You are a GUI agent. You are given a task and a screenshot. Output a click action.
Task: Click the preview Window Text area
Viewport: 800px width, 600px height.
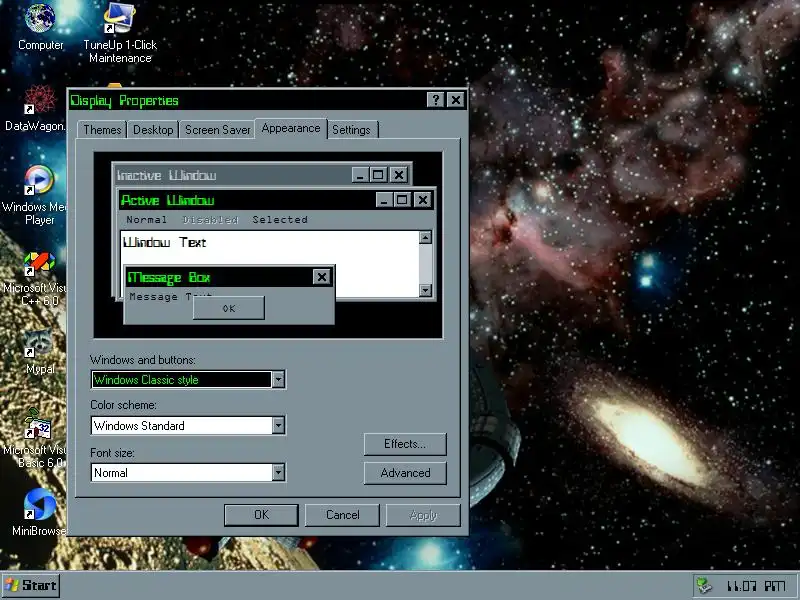[x=164, y=242]
